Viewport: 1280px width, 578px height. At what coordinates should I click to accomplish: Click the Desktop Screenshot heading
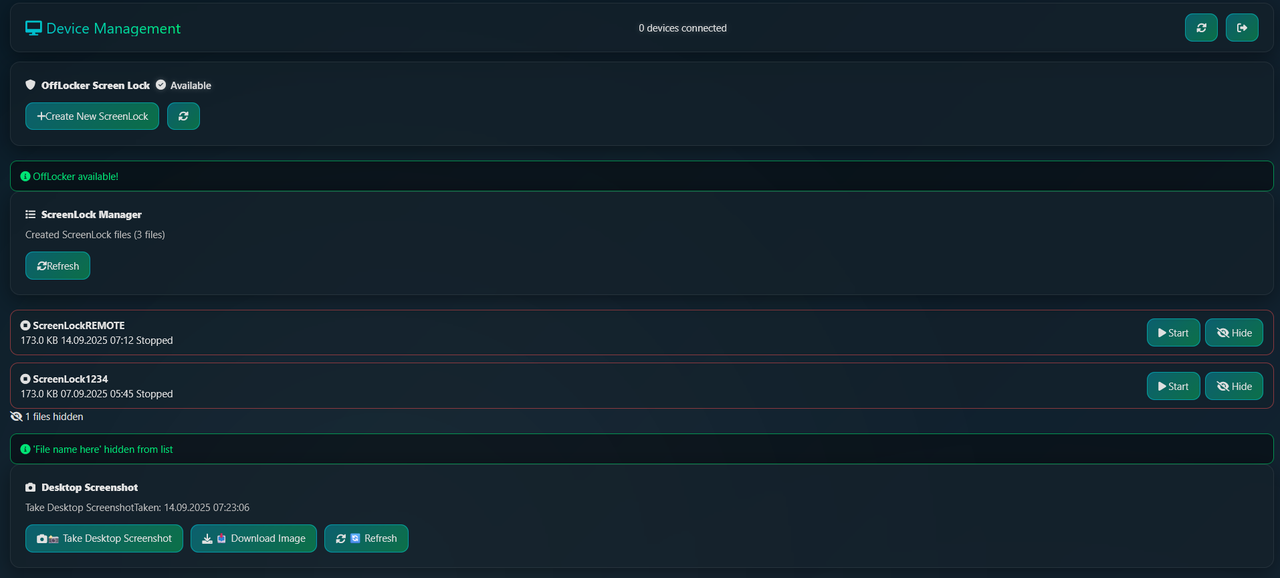92,487
